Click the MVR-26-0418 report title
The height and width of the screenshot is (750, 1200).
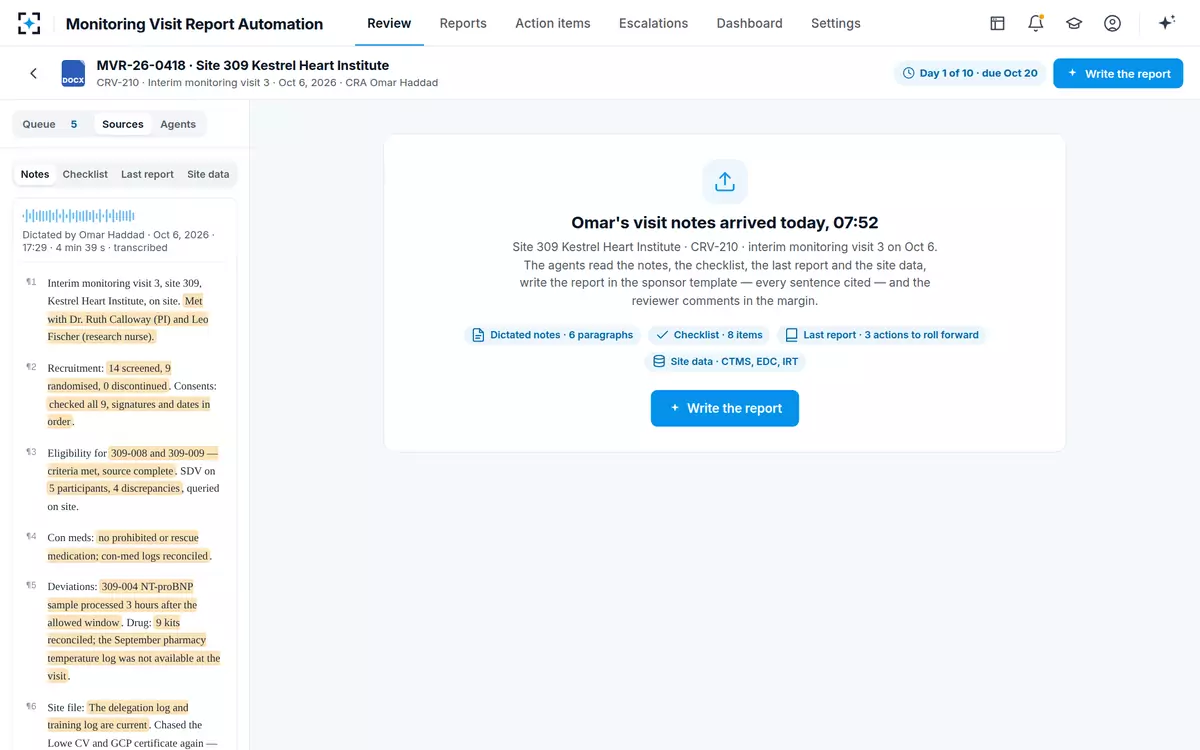click(243, 65)
